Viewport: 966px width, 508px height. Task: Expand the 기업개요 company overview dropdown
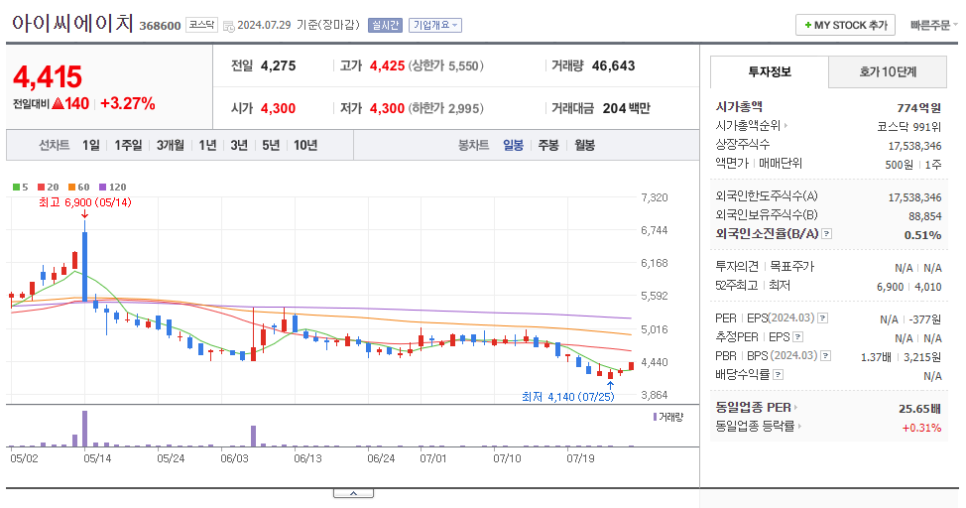[436, 25]
